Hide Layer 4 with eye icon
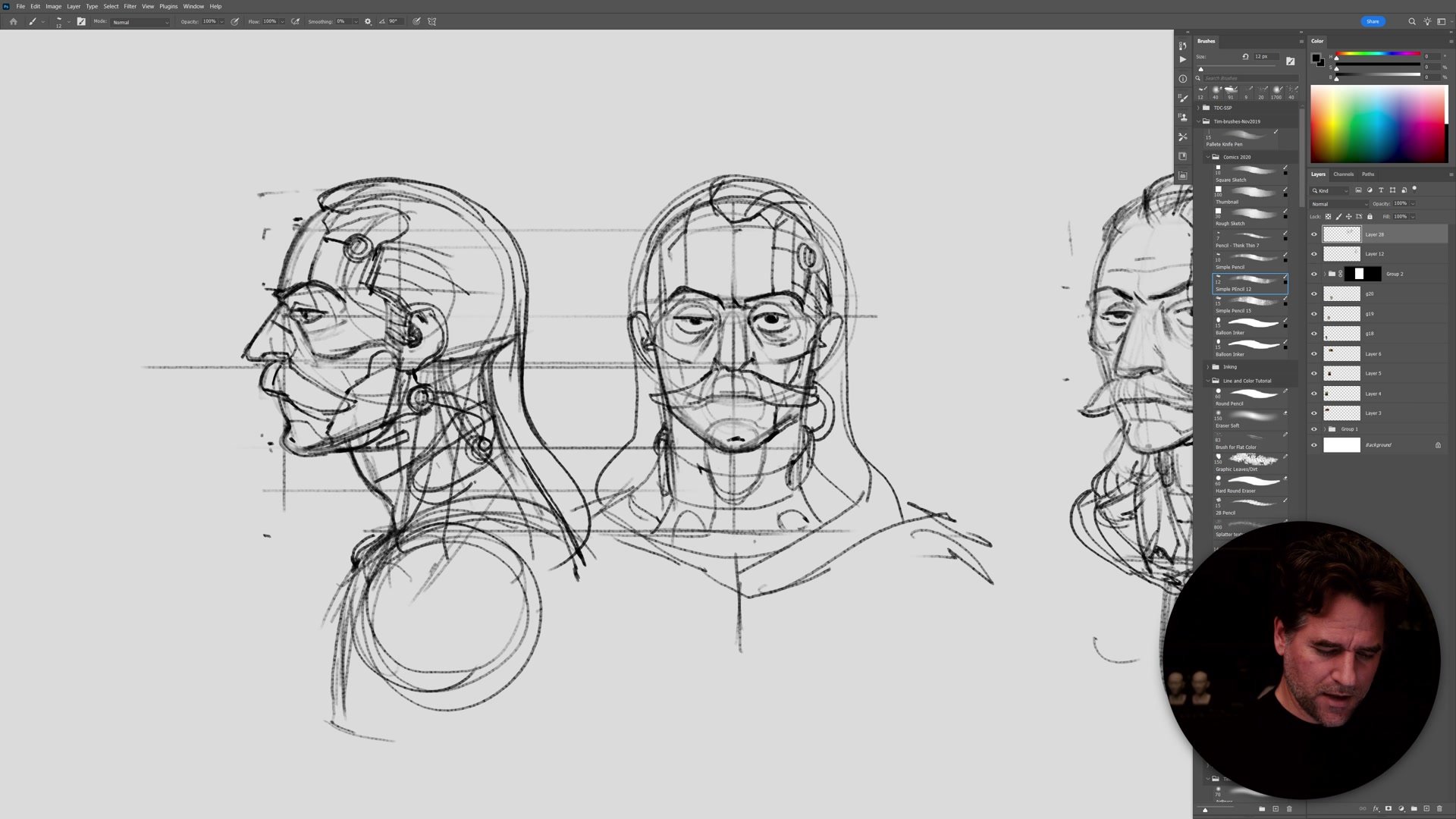This screenshot has height=819, width=1456. [x=1314, y=394]
